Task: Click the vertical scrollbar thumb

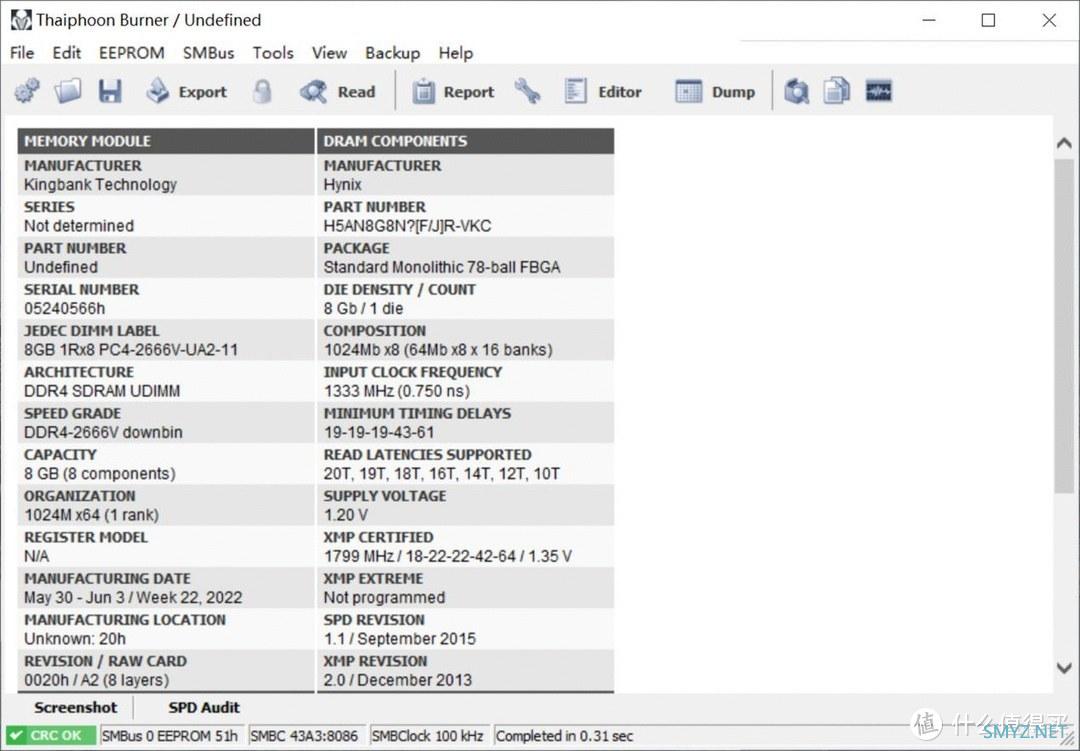Action: (x=1064, y=326)
